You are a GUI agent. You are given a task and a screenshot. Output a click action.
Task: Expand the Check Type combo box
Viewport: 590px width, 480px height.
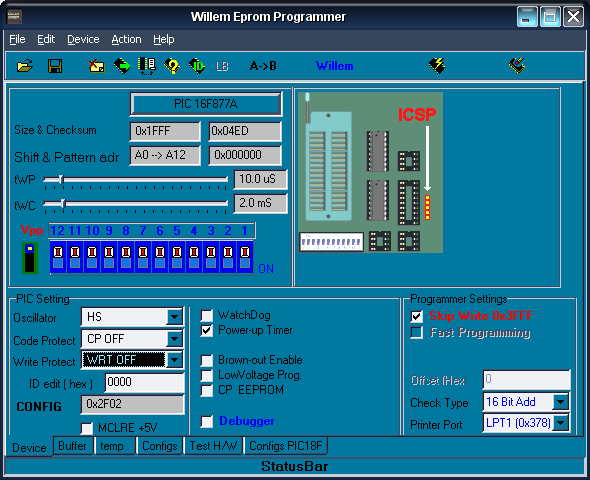[x=561, y=402]
